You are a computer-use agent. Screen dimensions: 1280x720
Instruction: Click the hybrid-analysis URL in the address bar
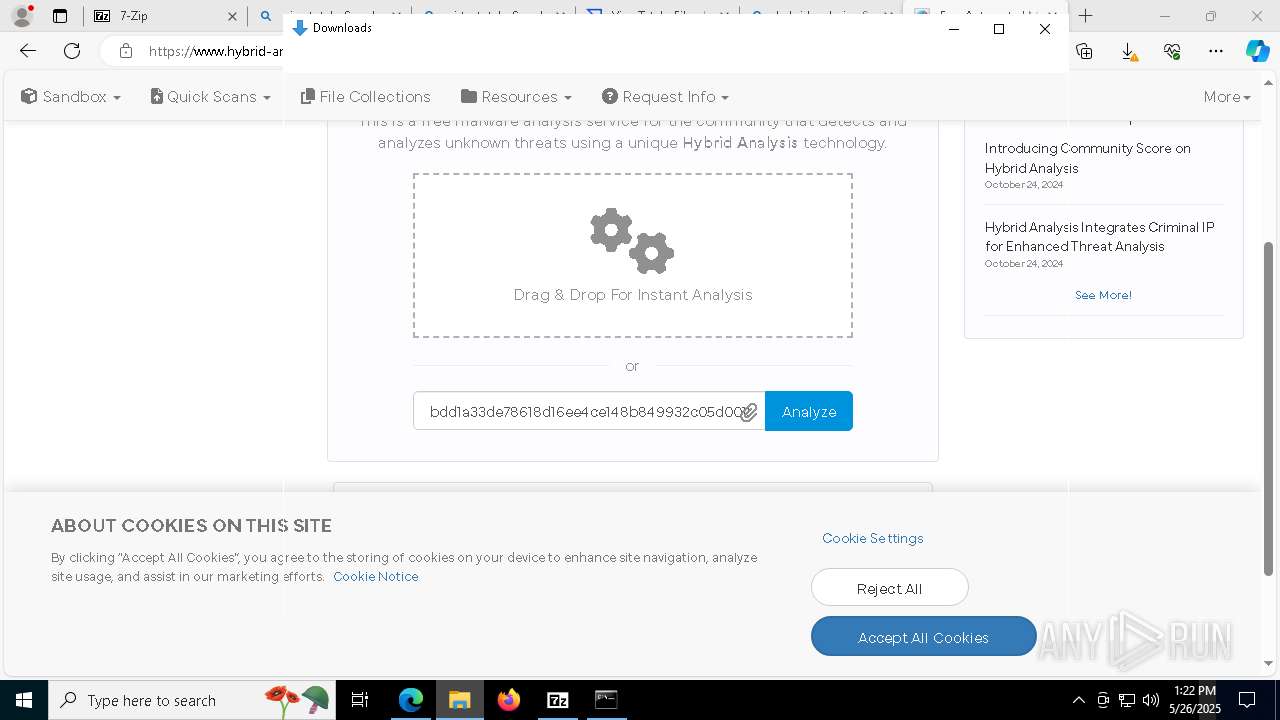pos(216,51)
